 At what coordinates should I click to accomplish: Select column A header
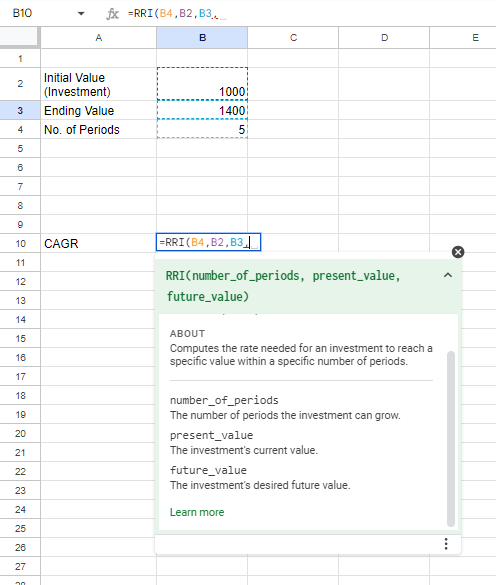point(99,38)
